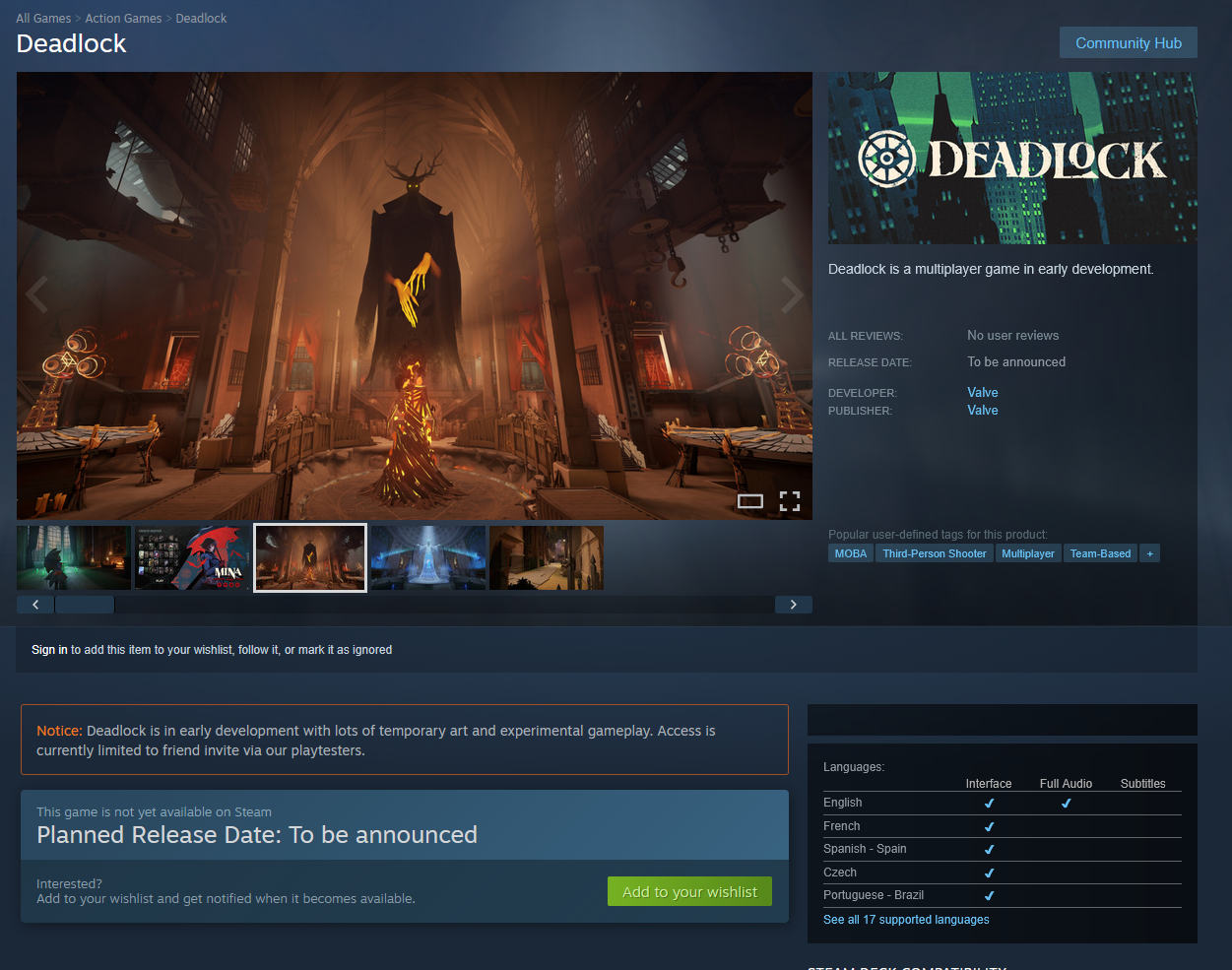
Task: Click the Spanish - Spain language row
Action: click(x=1003, y=849)
